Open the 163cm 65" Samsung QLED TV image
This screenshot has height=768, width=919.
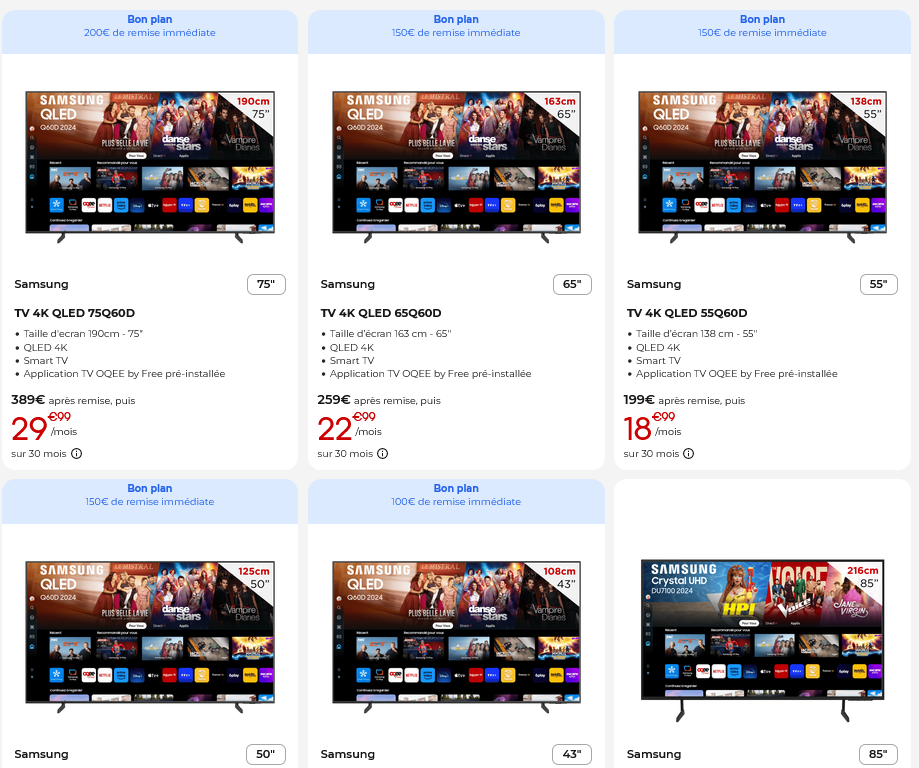[x=456, y=166]
